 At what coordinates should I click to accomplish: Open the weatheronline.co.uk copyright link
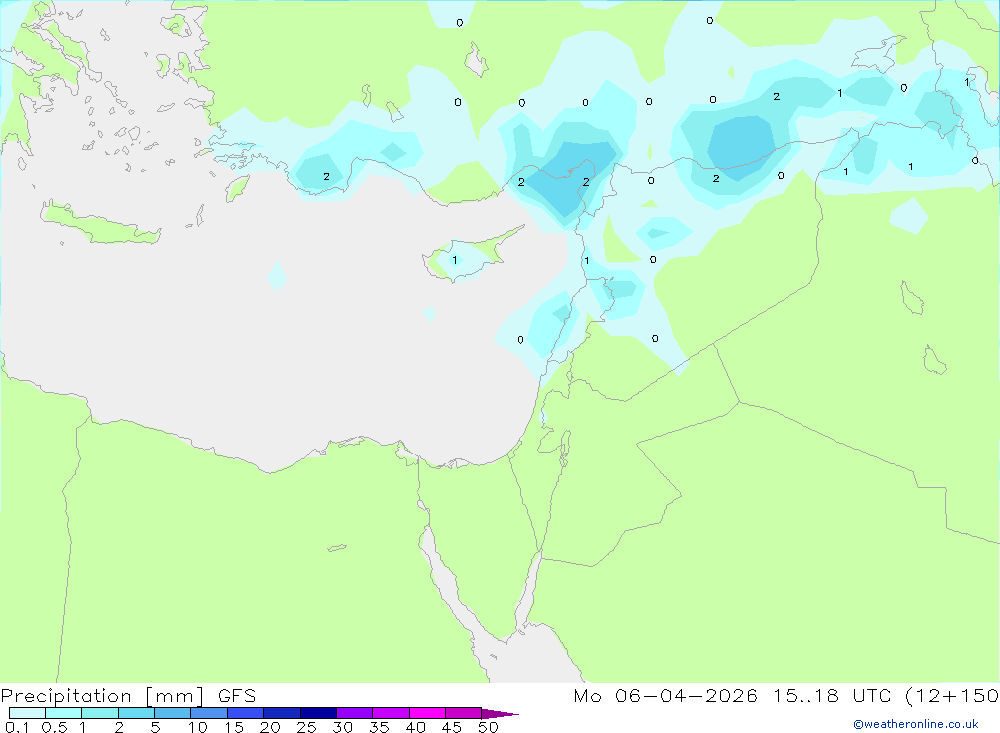pyautogui.click(x=915, y=724)
